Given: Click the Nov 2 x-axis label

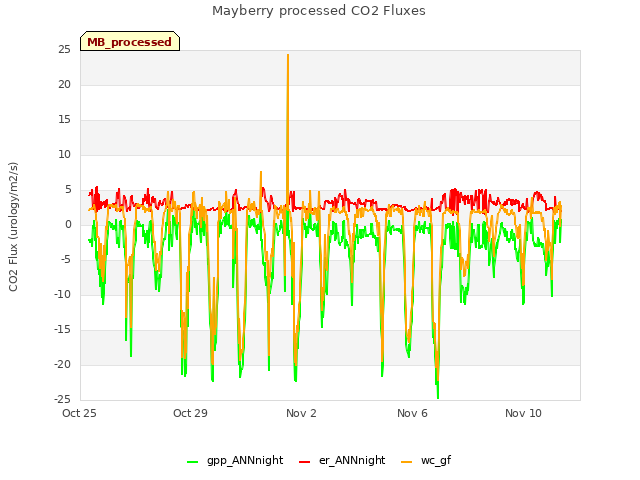Looking at the screenshot, I should tap(301, 413).
